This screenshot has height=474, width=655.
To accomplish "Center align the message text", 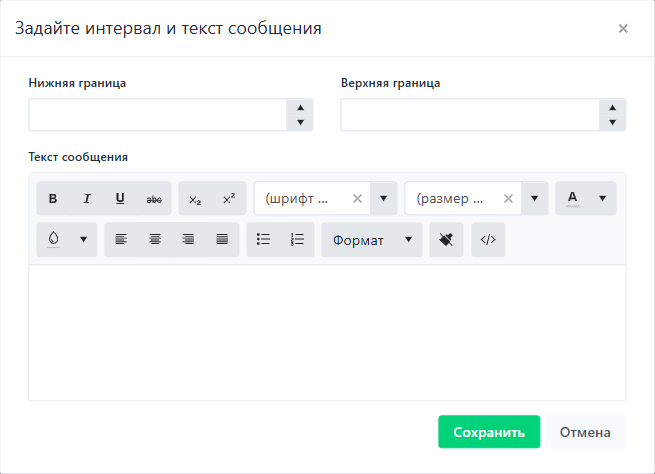I will click(x=155, y=240).
